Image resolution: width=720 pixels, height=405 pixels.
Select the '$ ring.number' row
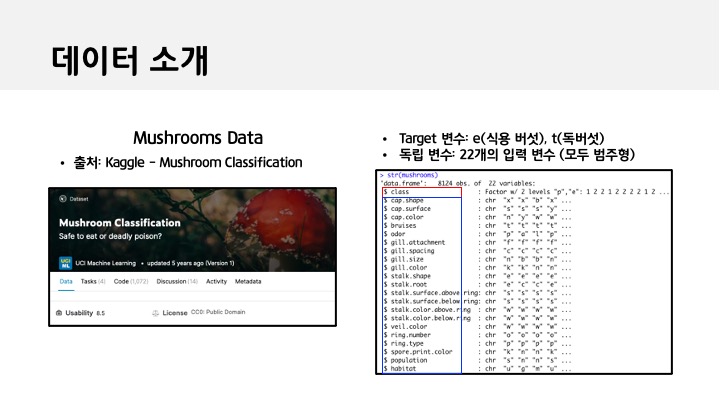478,335
